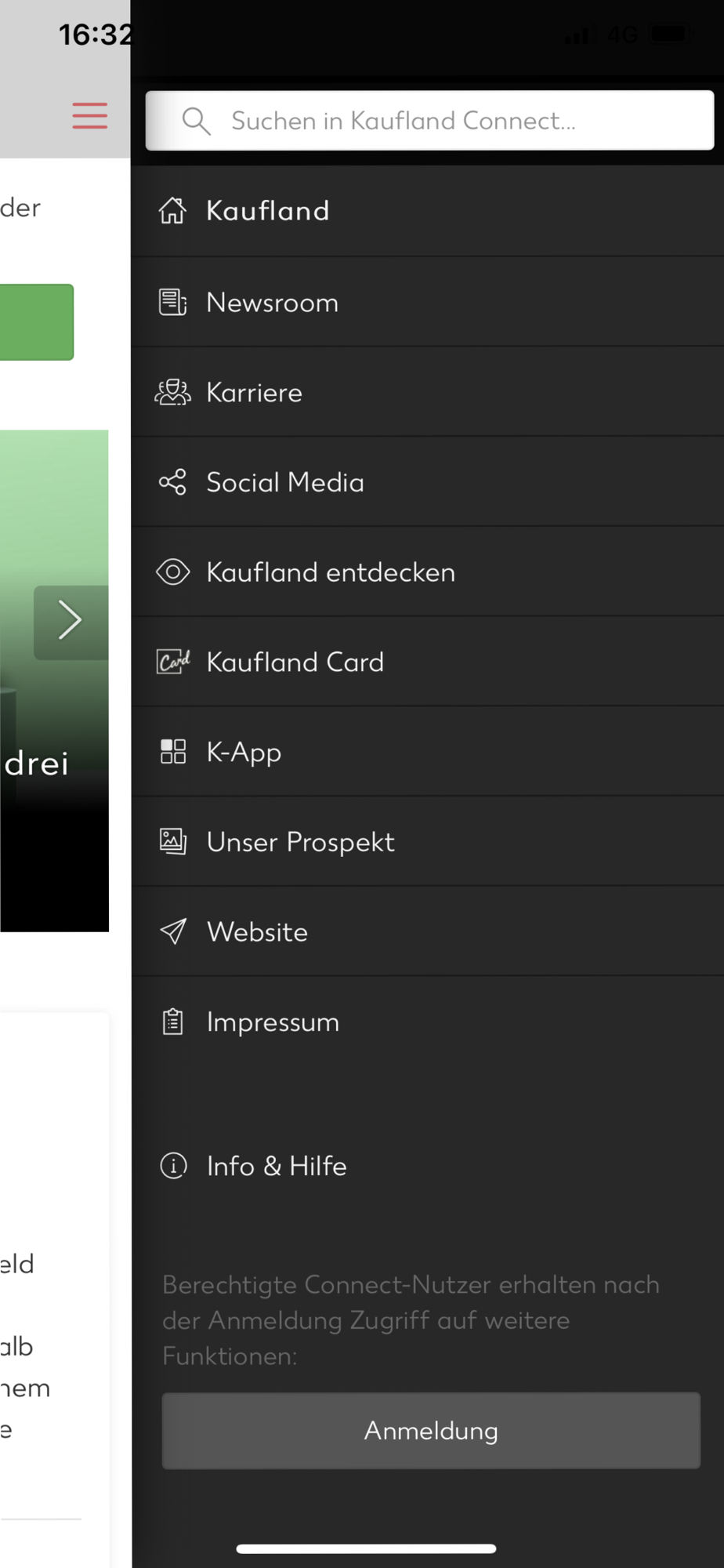724x1568 pixels.
Task: Tap the Kaufland Card icon
Action: [173, 662]
